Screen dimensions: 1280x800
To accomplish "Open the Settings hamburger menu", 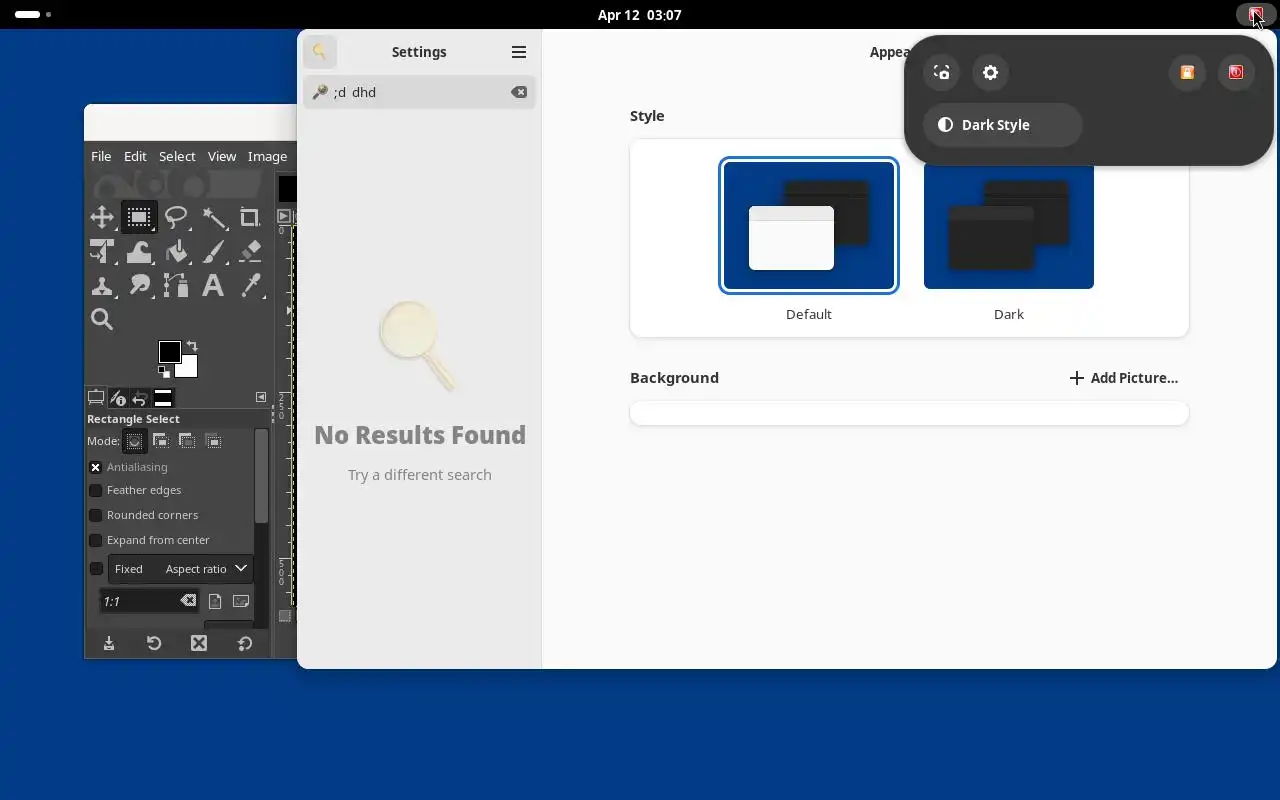I will [518, 51].
